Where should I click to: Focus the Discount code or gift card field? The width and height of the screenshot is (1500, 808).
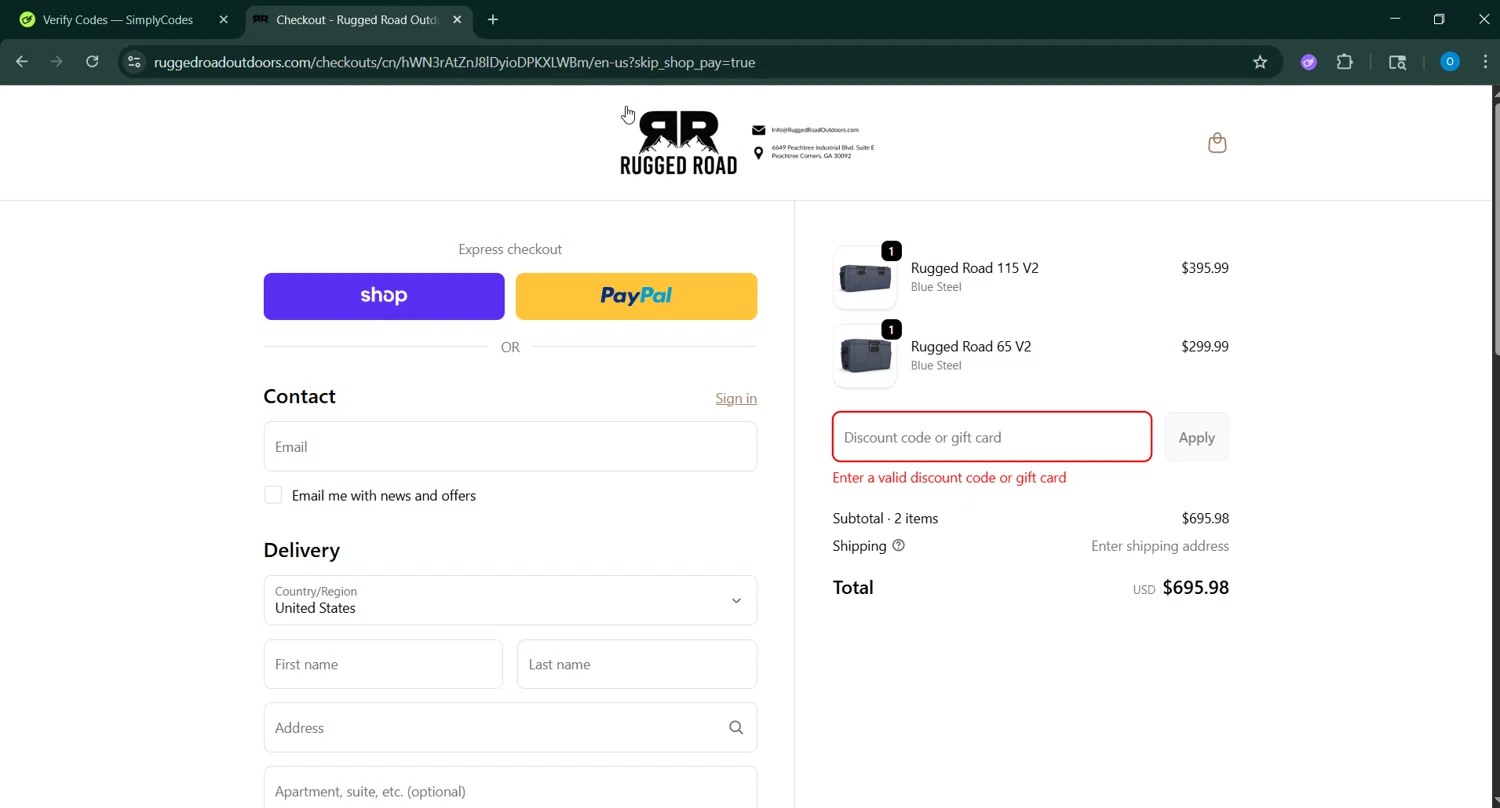coord(992,437)
